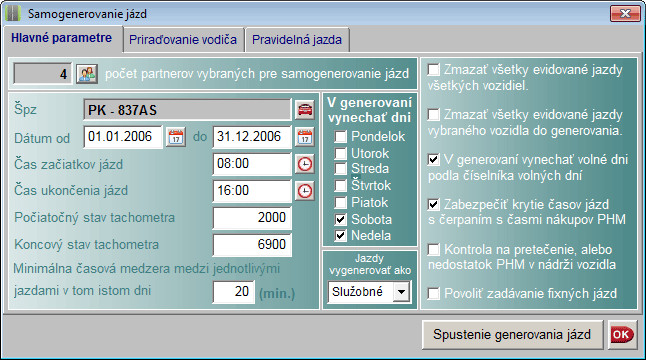Image resolution: width=646 pixels, height=360 pixels.
Task: Enable Kontrola na pretečenie PHM checkbox
Action: [x=433, y=249]
